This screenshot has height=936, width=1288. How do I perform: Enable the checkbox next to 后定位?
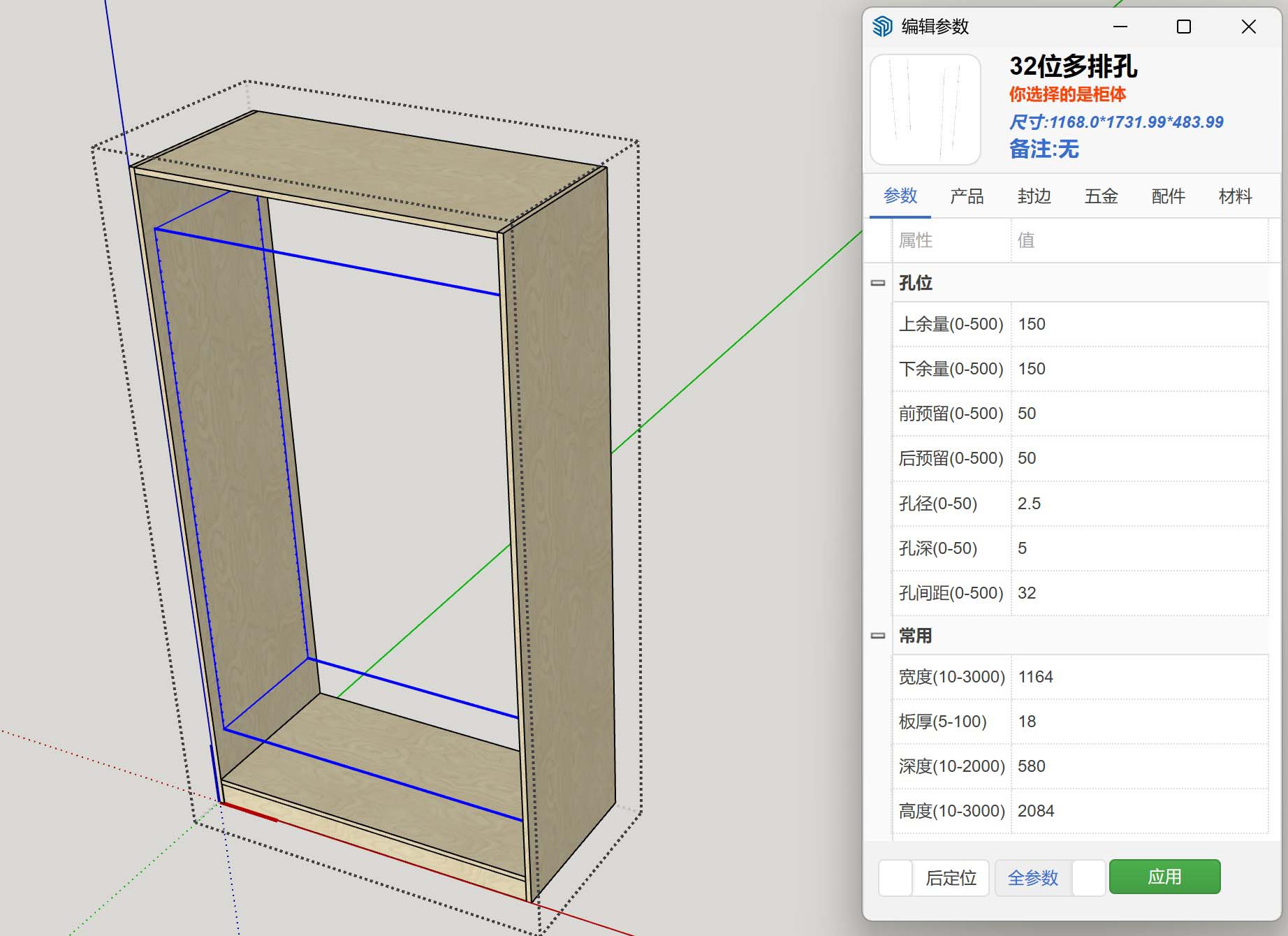coord(895,877)
